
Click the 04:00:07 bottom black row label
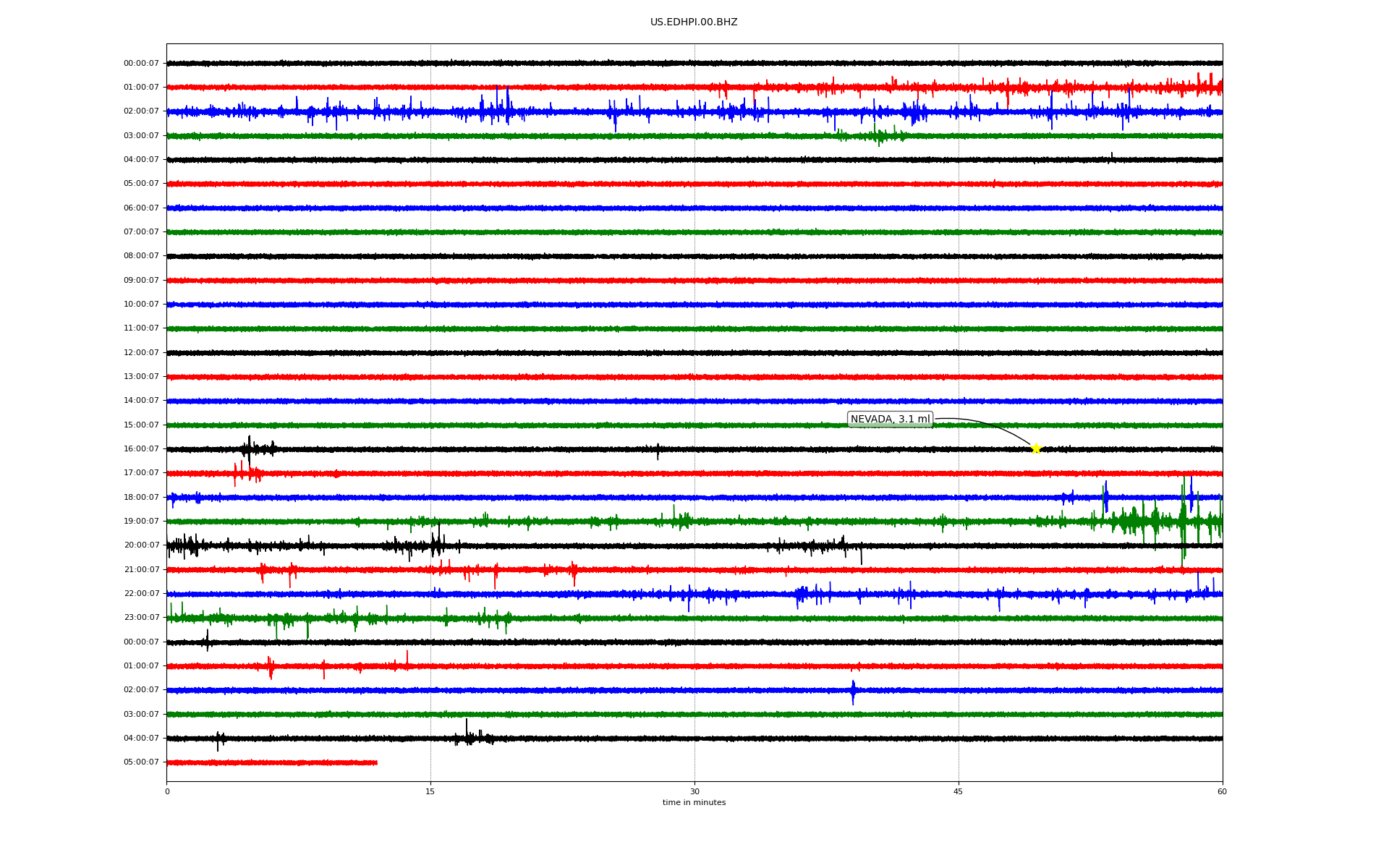141,739
